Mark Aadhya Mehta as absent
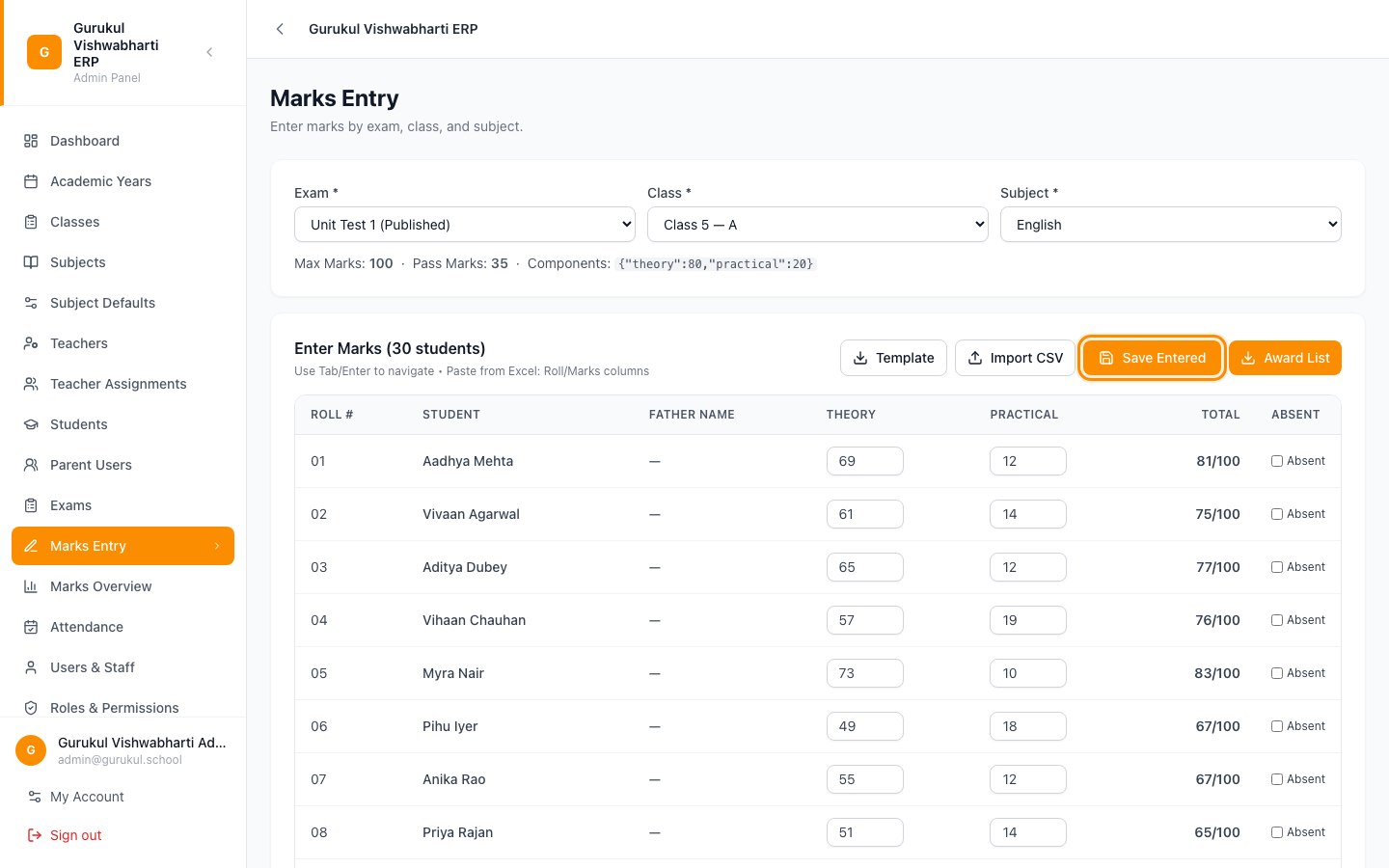This screenshot has width=1389, height=868. click(1277, 461)
